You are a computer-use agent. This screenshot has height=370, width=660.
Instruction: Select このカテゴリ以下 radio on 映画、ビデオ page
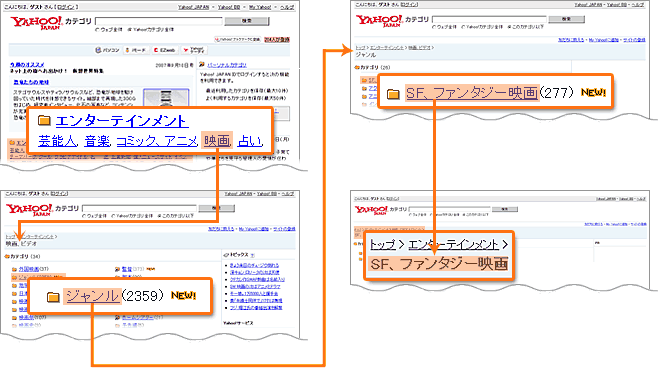(x=159, y=216)
